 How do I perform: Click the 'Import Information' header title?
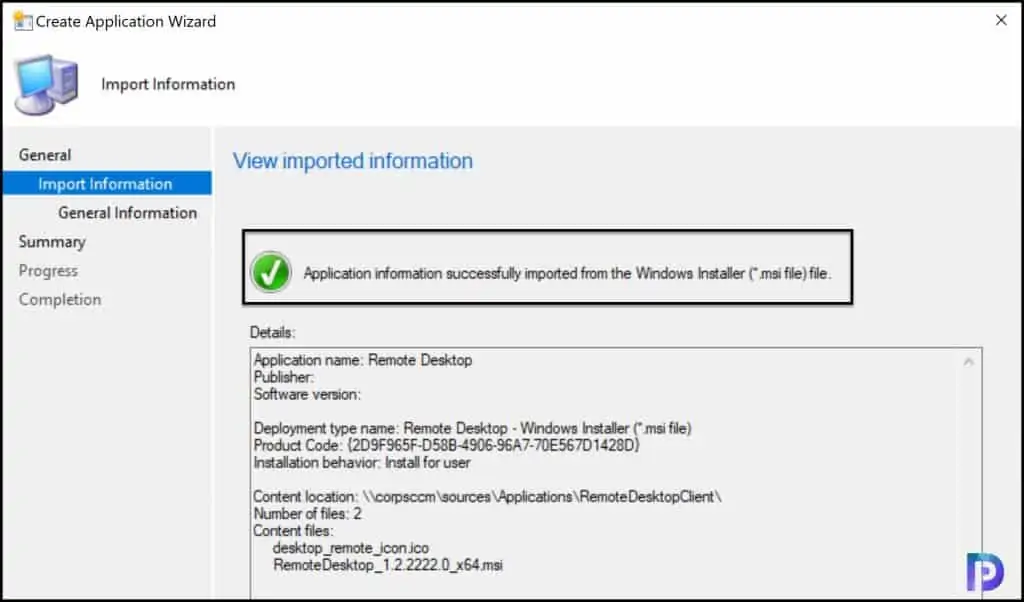tap(168, 84)
